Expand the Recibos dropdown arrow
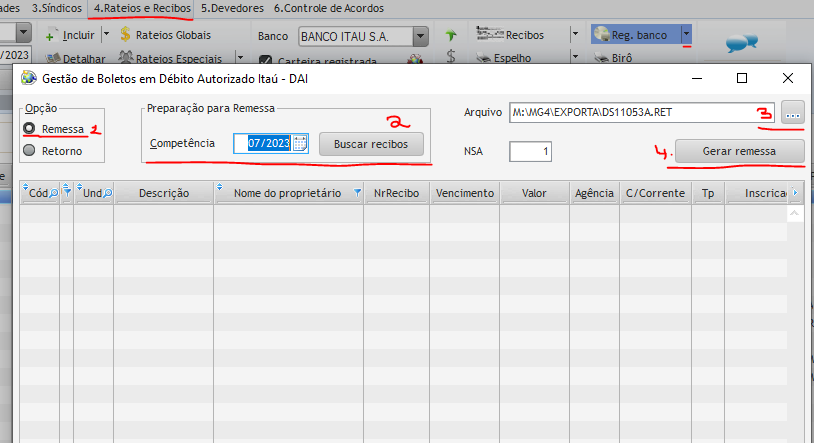814x443 pixels. click(575, 35)
